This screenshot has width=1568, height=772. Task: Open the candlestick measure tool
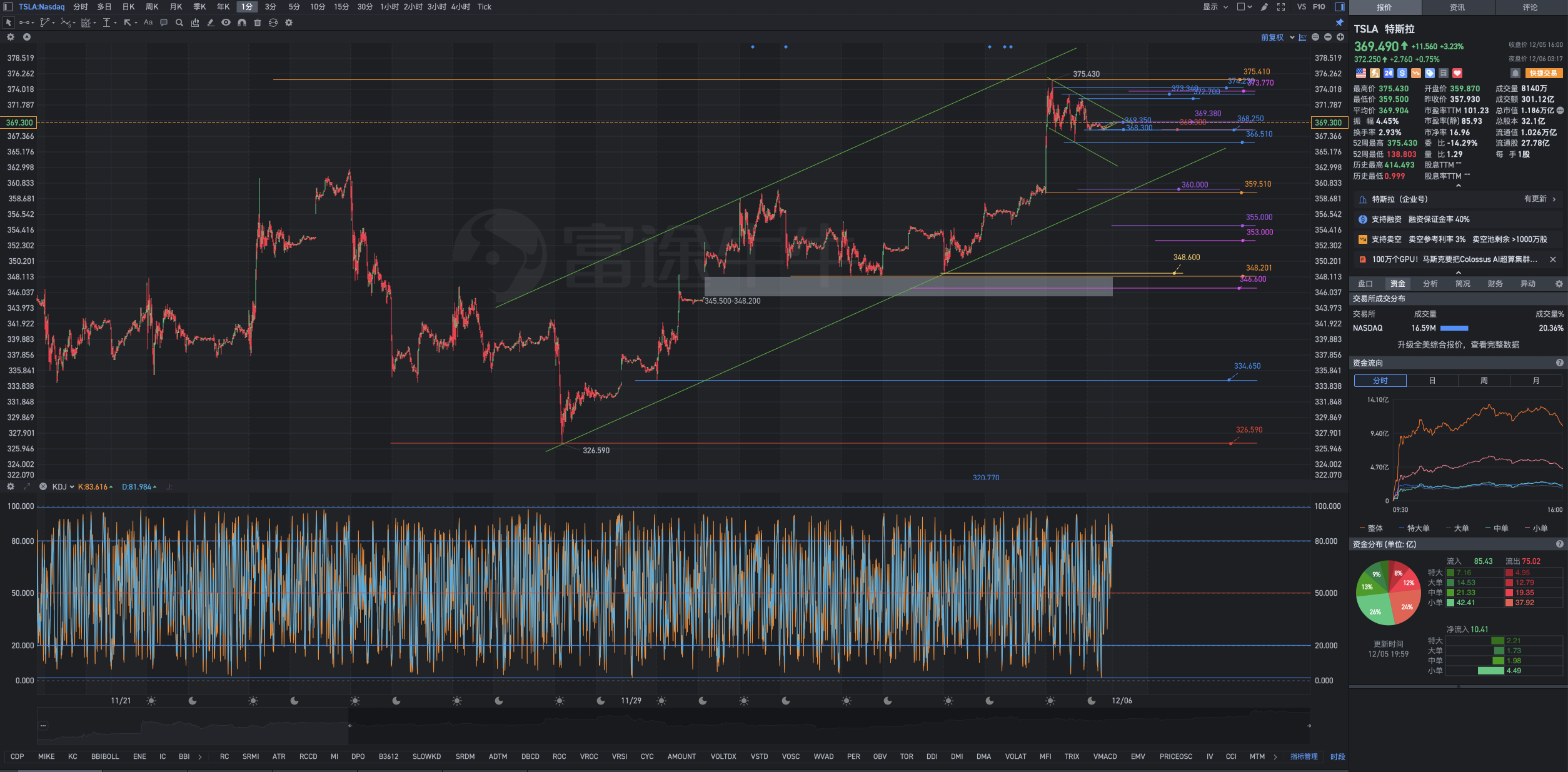coord(195,23)
